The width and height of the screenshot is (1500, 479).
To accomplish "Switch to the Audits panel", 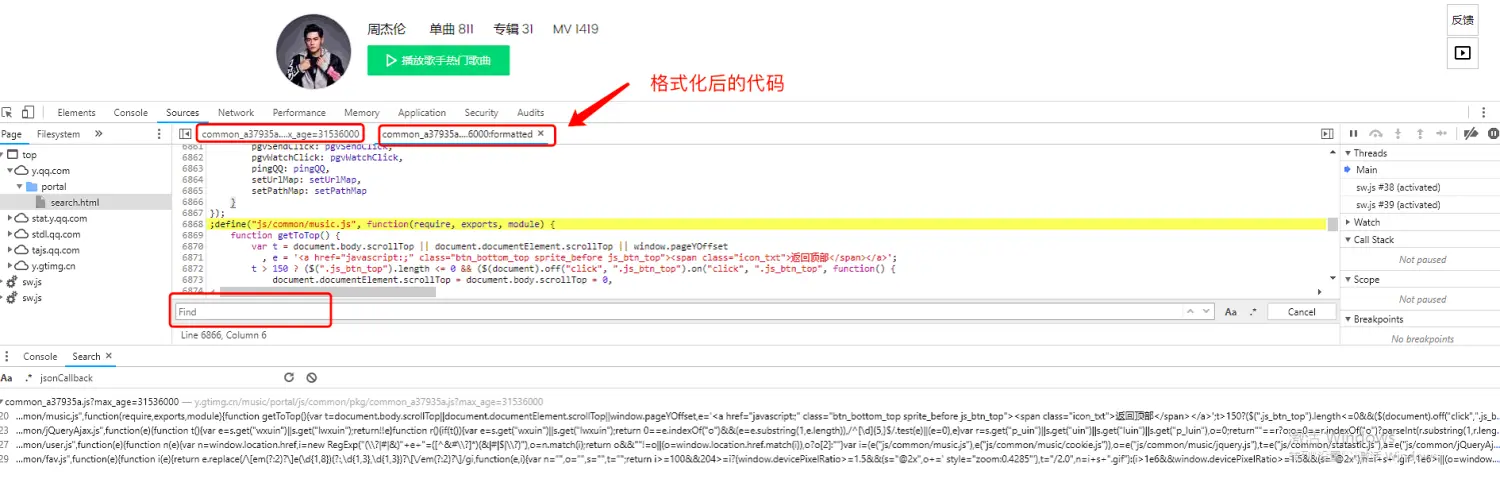I will click(x=531, y=113).
